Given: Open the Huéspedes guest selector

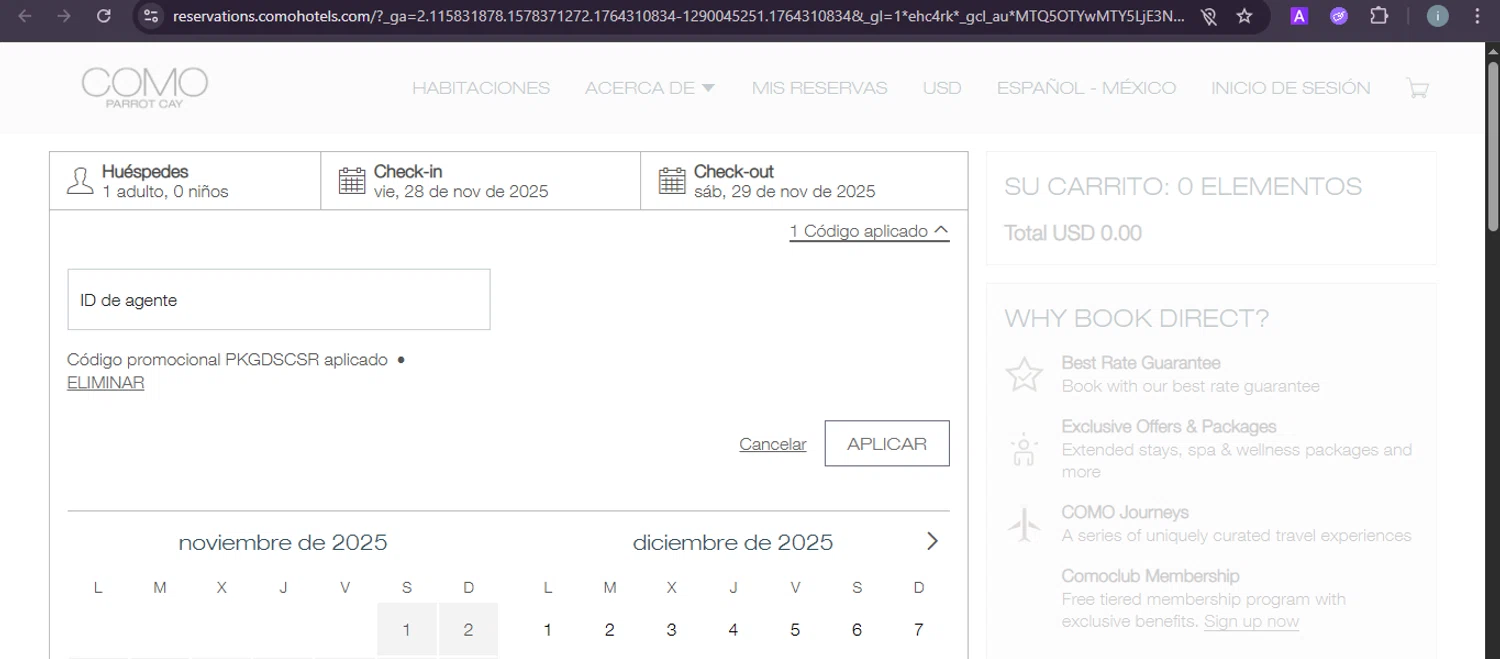Looking at the screenshot, I should 185,181.
